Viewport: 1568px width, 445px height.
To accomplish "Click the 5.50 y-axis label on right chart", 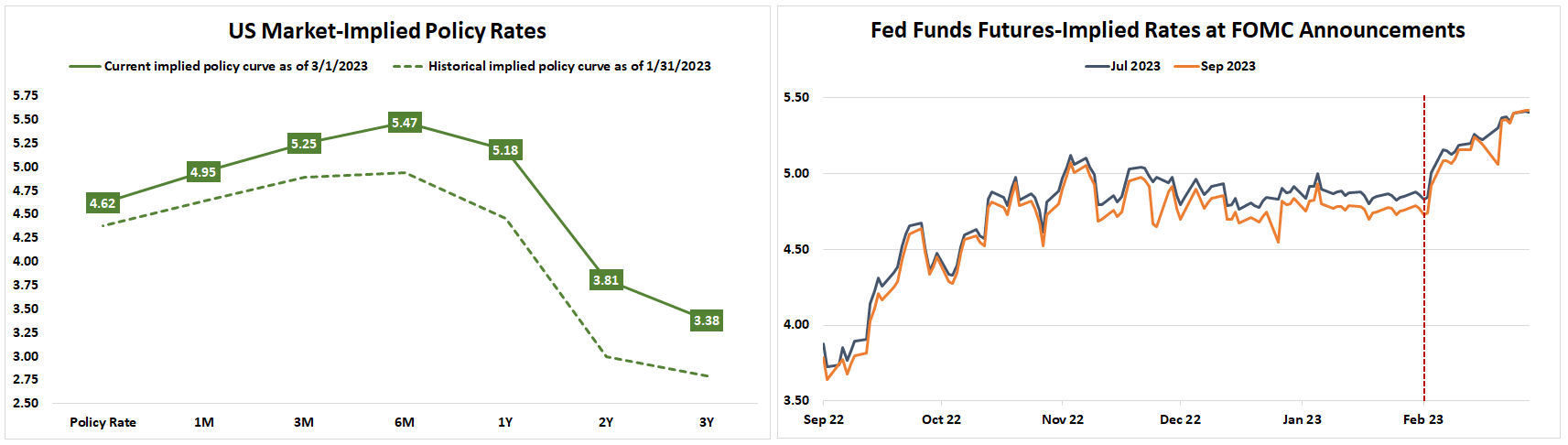I will [x=796, y=97].
